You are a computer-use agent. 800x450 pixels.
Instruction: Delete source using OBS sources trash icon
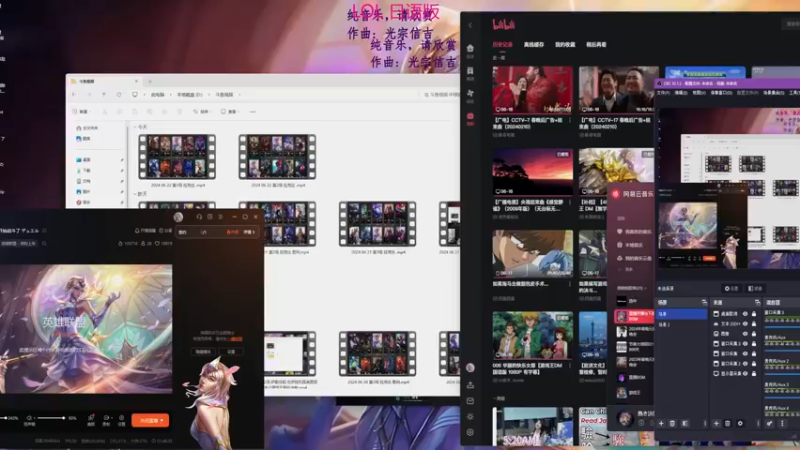tap(728, 423)
